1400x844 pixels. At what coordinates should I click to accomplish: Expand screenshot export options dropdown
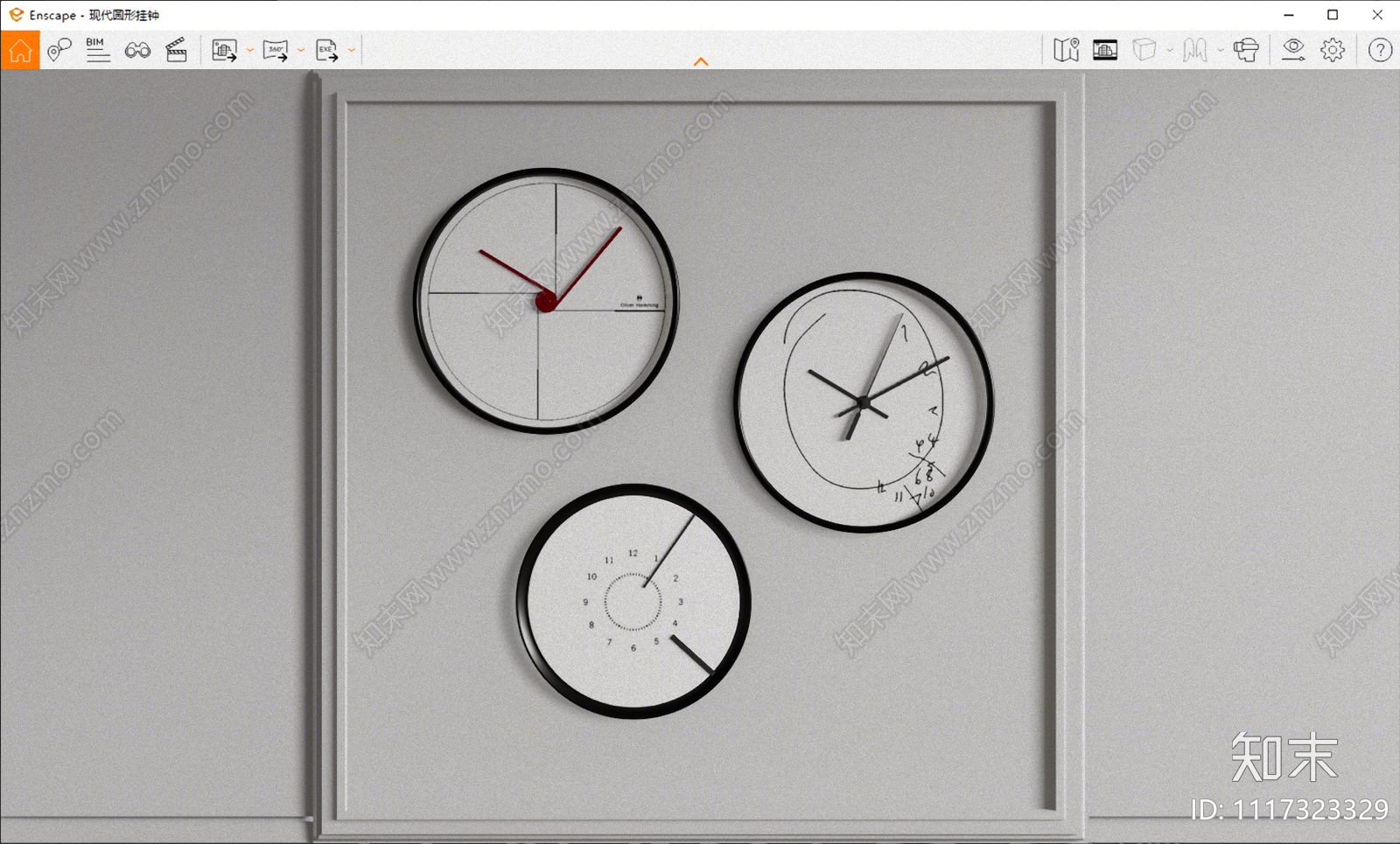pyautogui.click(x=250, y=51)
